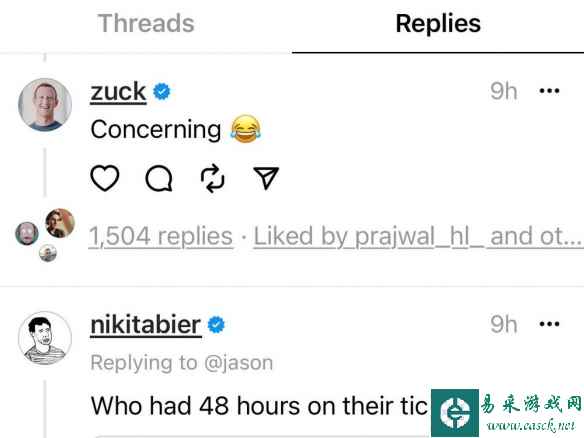Image resolution: width=584 pixels, height=438 pixels.
Task: Tap the repost arrows icon under zuck's post
Action: (213, 178)
